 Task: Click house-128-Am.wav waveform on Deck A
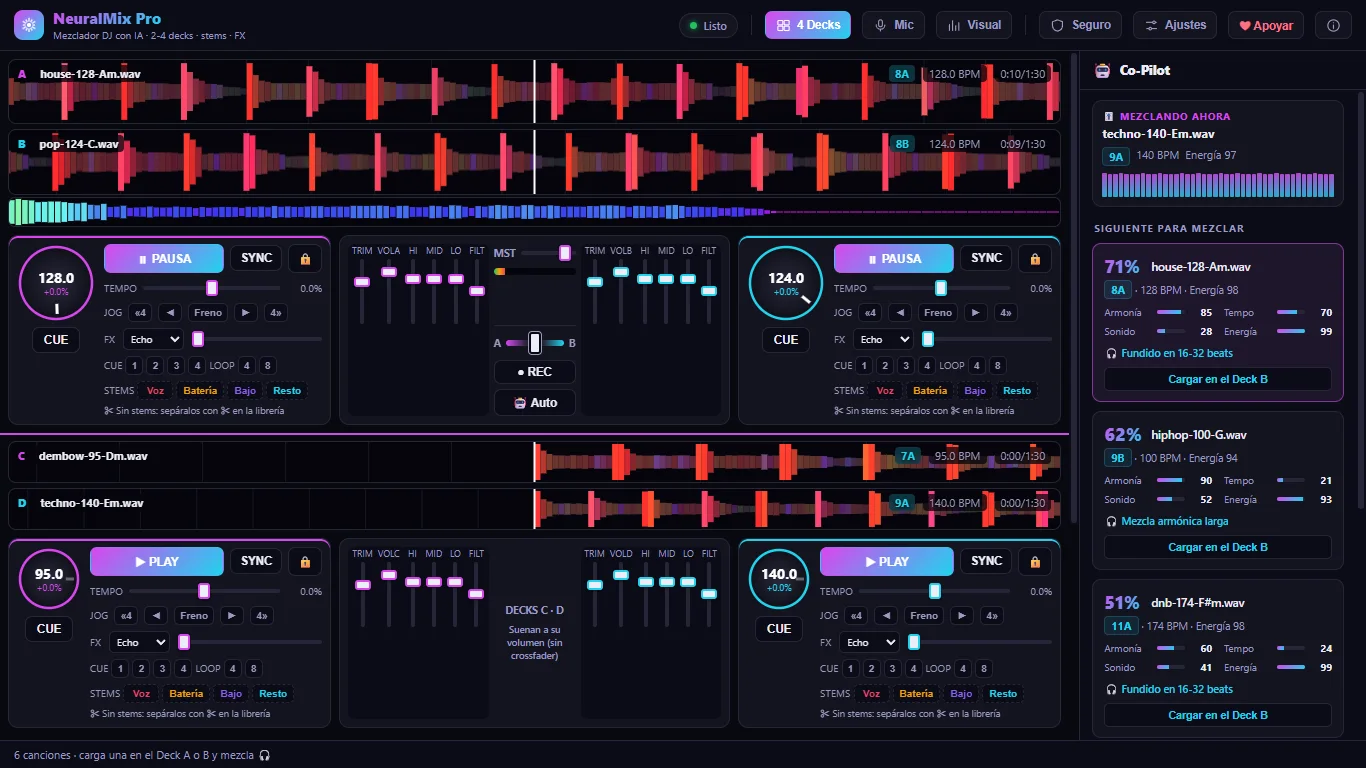click(x=534, y=91)
